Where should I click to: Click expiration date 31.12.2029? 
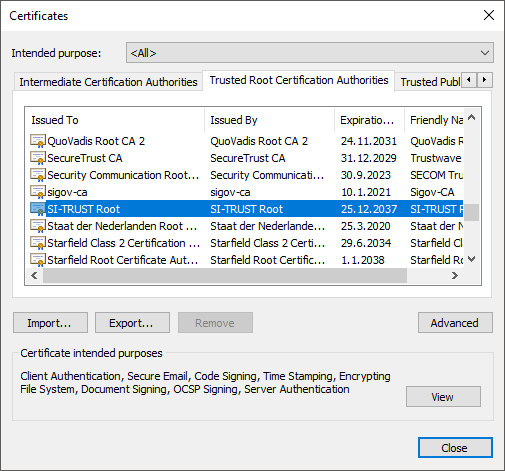pyautogui.click(x=369, y=158)
